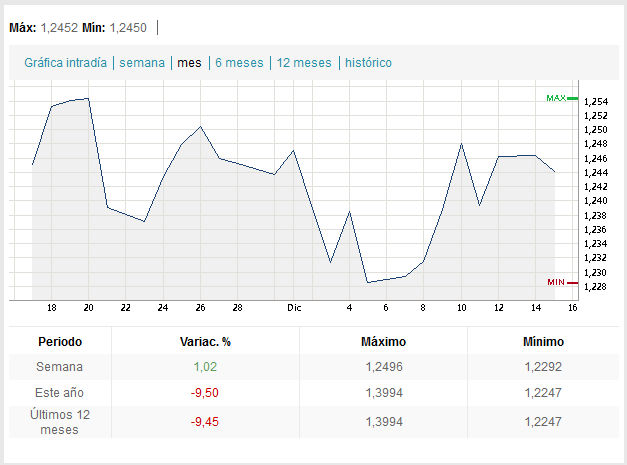Click the Máximo column header
The width and height of the screenshot is (627, 465).
[383, 341]
